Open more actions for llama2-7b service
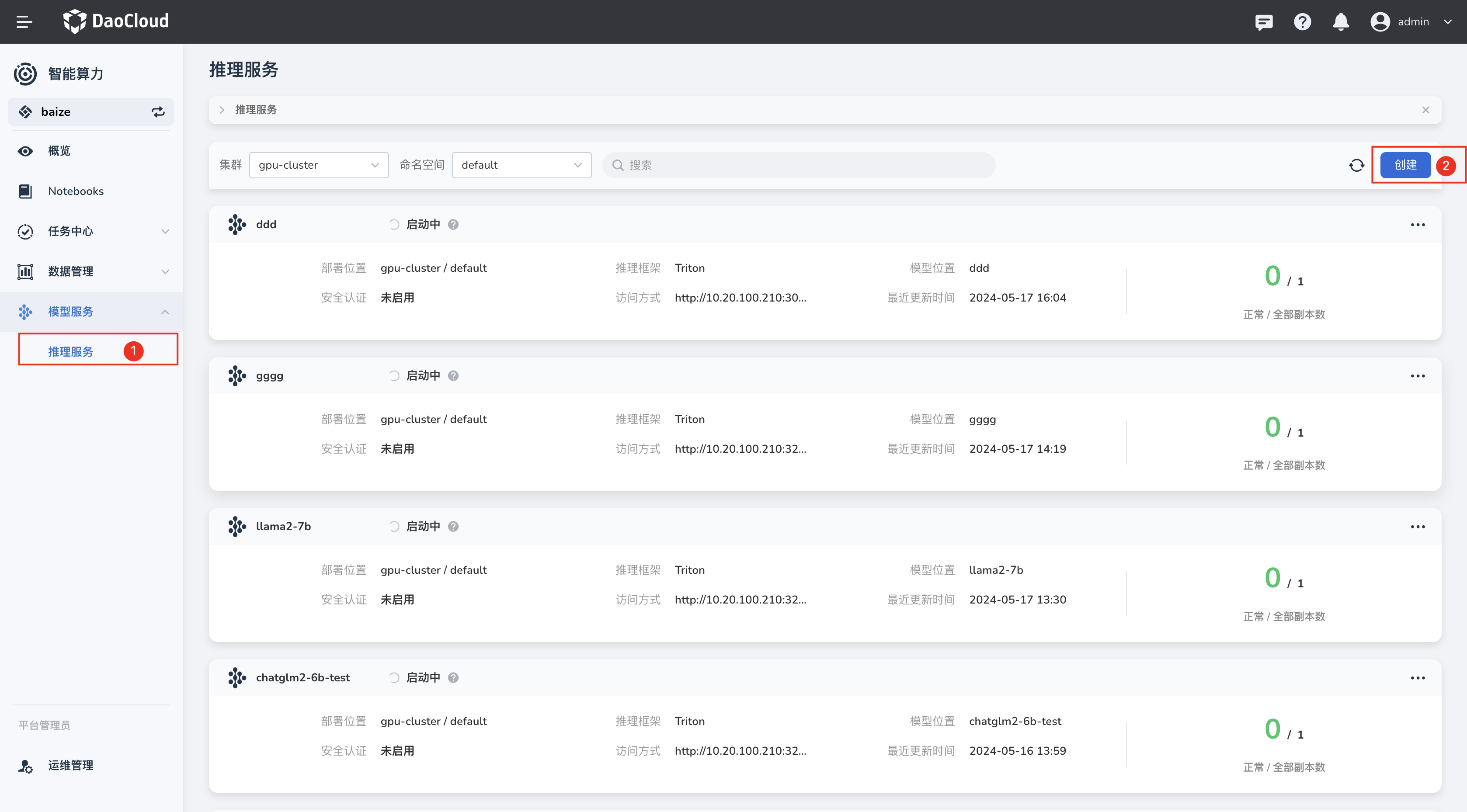The width and height of the screenshot is (1467, 812). tap(1418, 527)
